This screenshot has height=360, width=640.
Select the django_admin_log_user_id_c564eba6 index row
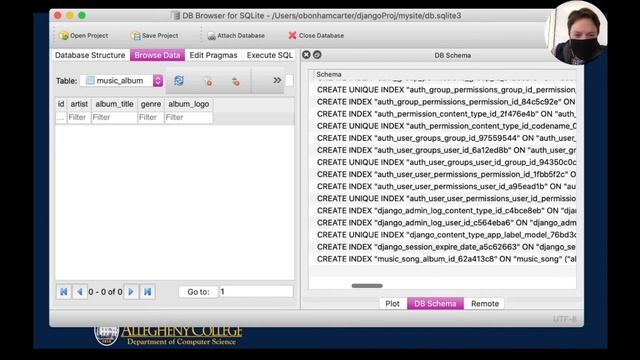click(x=442, y=222)
